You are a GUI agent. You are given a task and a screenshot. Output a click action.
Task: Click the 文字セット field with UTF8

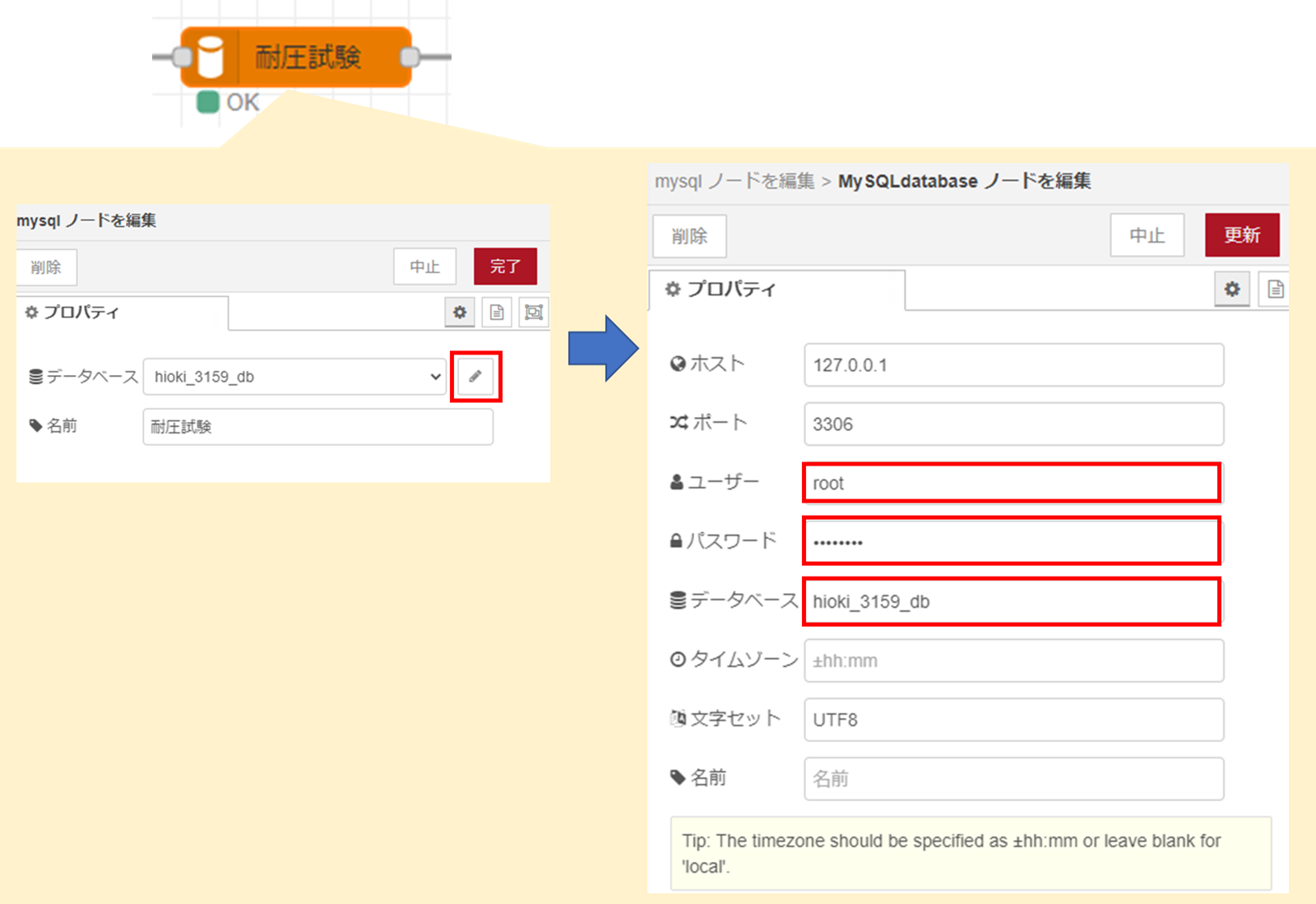1013,720
